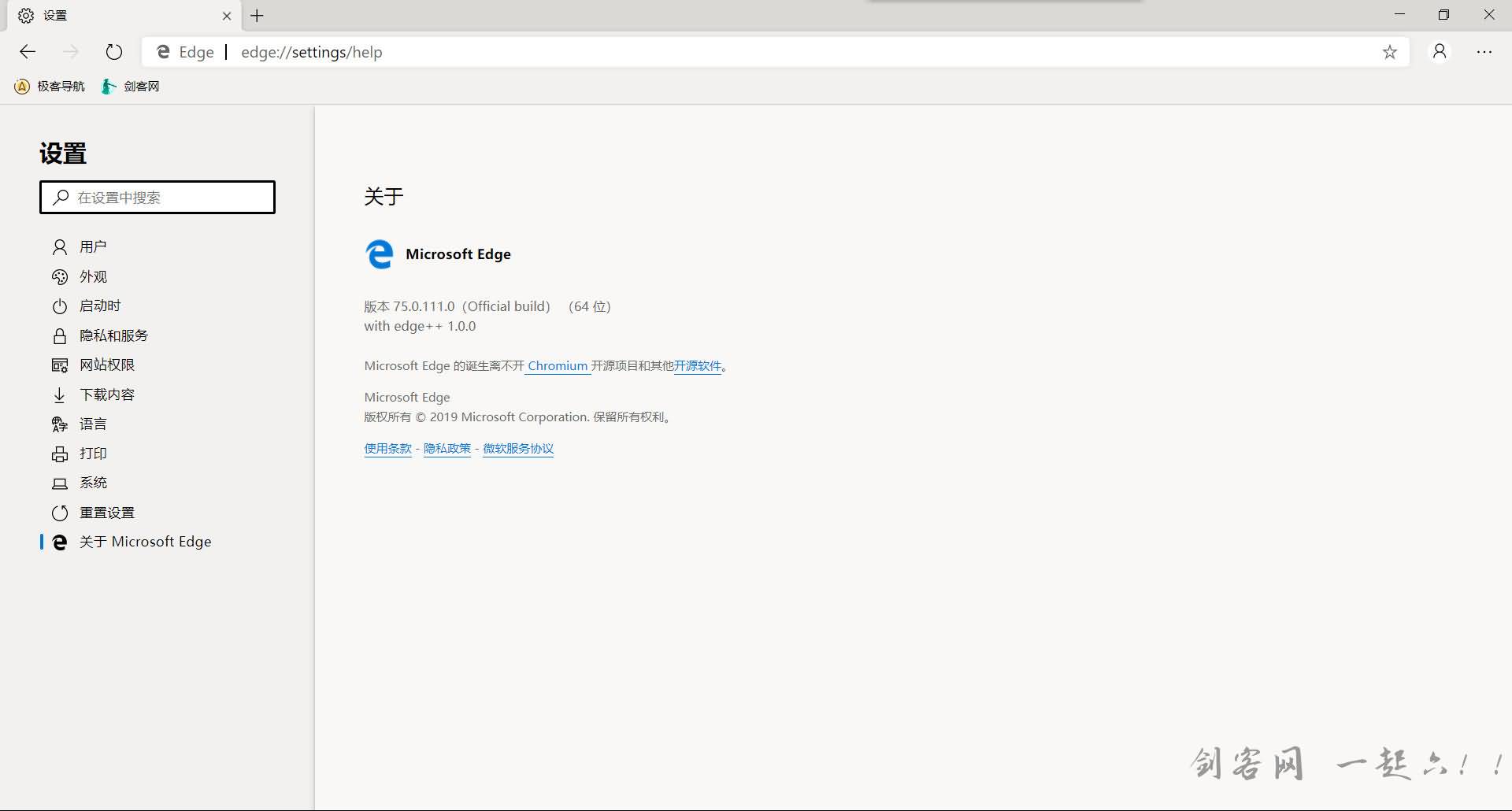The height and width of the screenshot is (811, 1512).
Task: Open the three-dot settings and more menu
Action: [x=1484, y=52]
